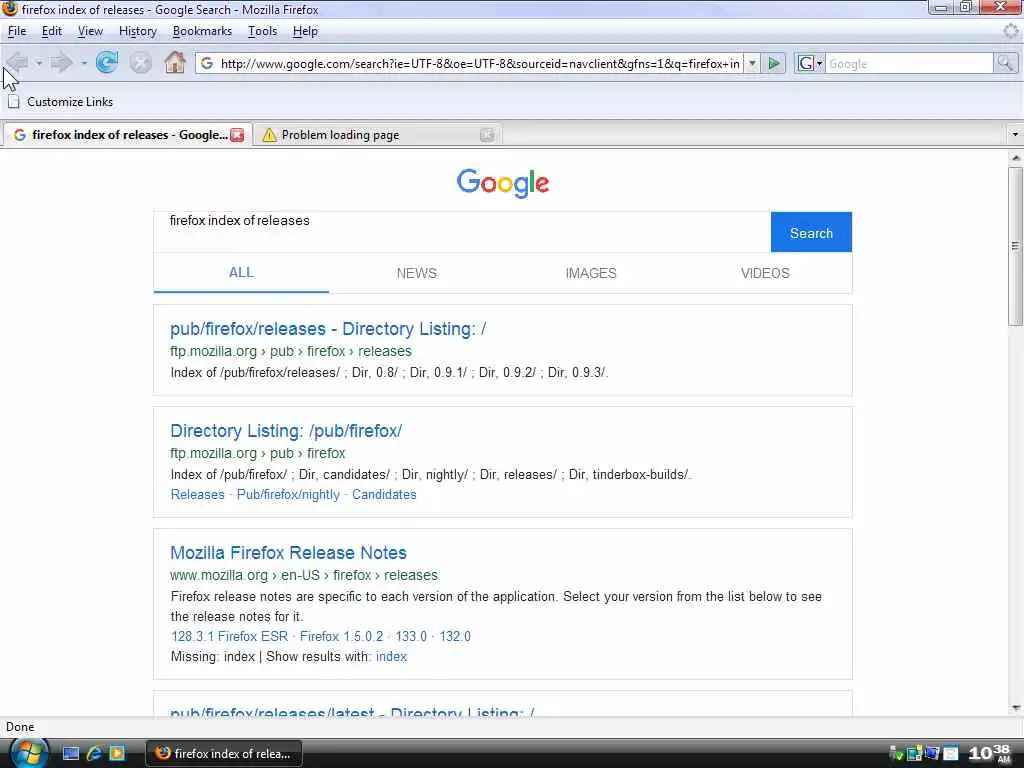Screen dimensions: 1024x768
Task: Open the File menu
Action: (x=17, y=31)
